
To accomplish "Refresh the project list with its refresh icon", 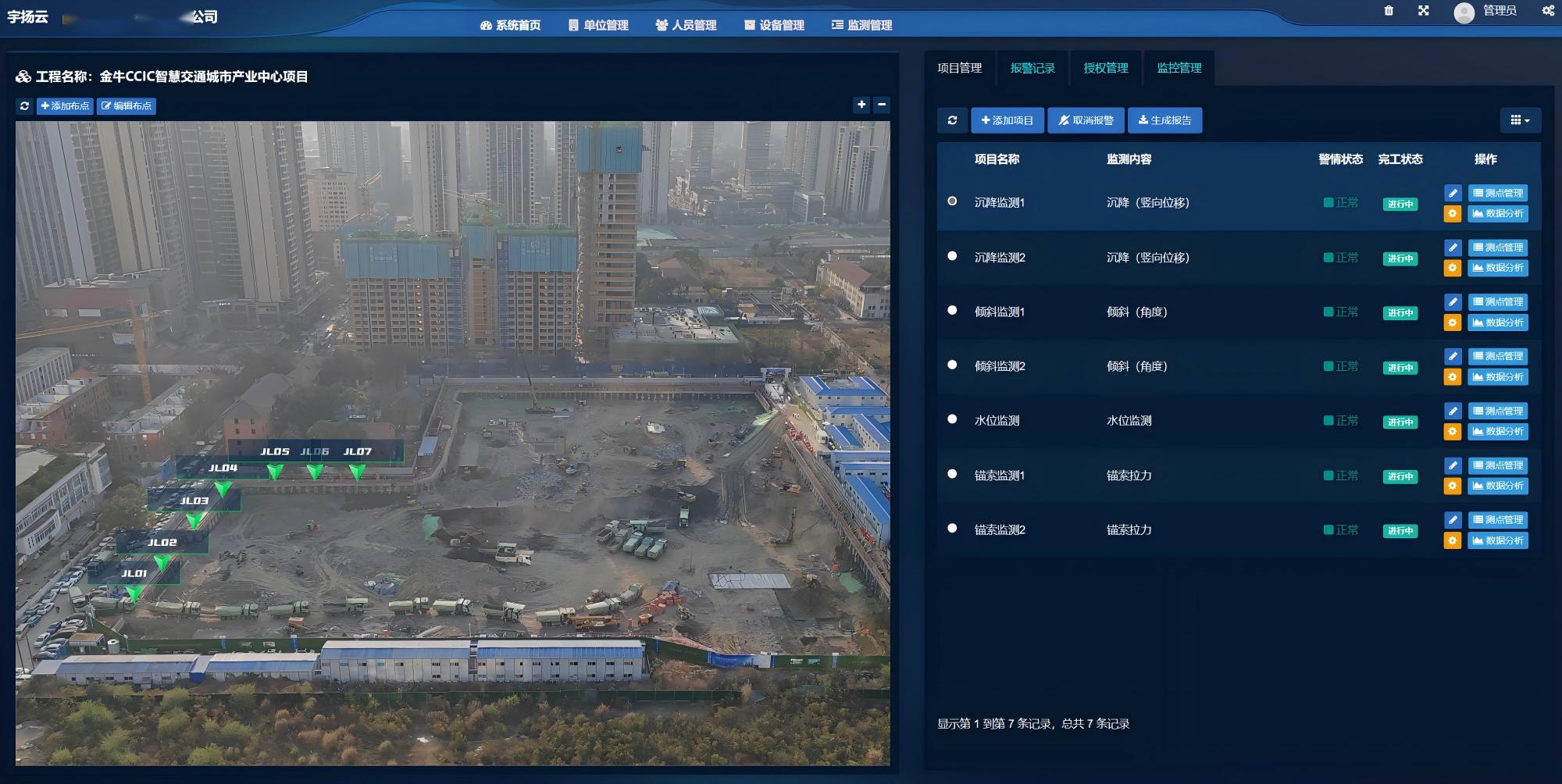I will 952,119.
